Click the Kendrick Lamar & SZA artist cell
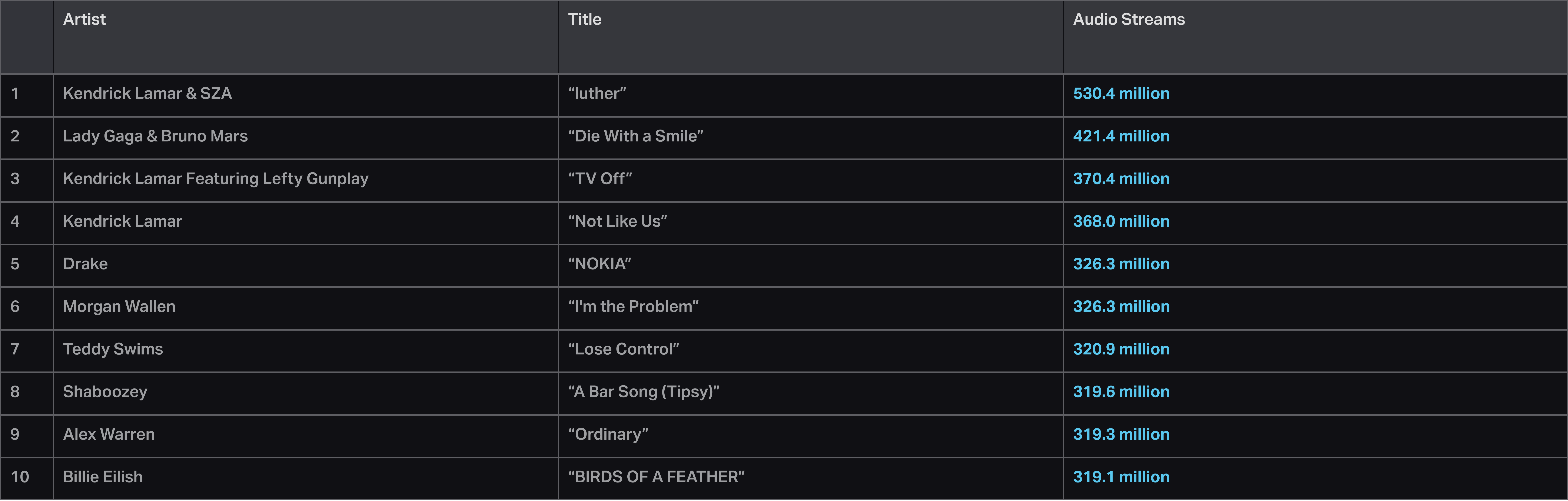The height and width of the screenshot is (501, 1568). pos(147,93)
